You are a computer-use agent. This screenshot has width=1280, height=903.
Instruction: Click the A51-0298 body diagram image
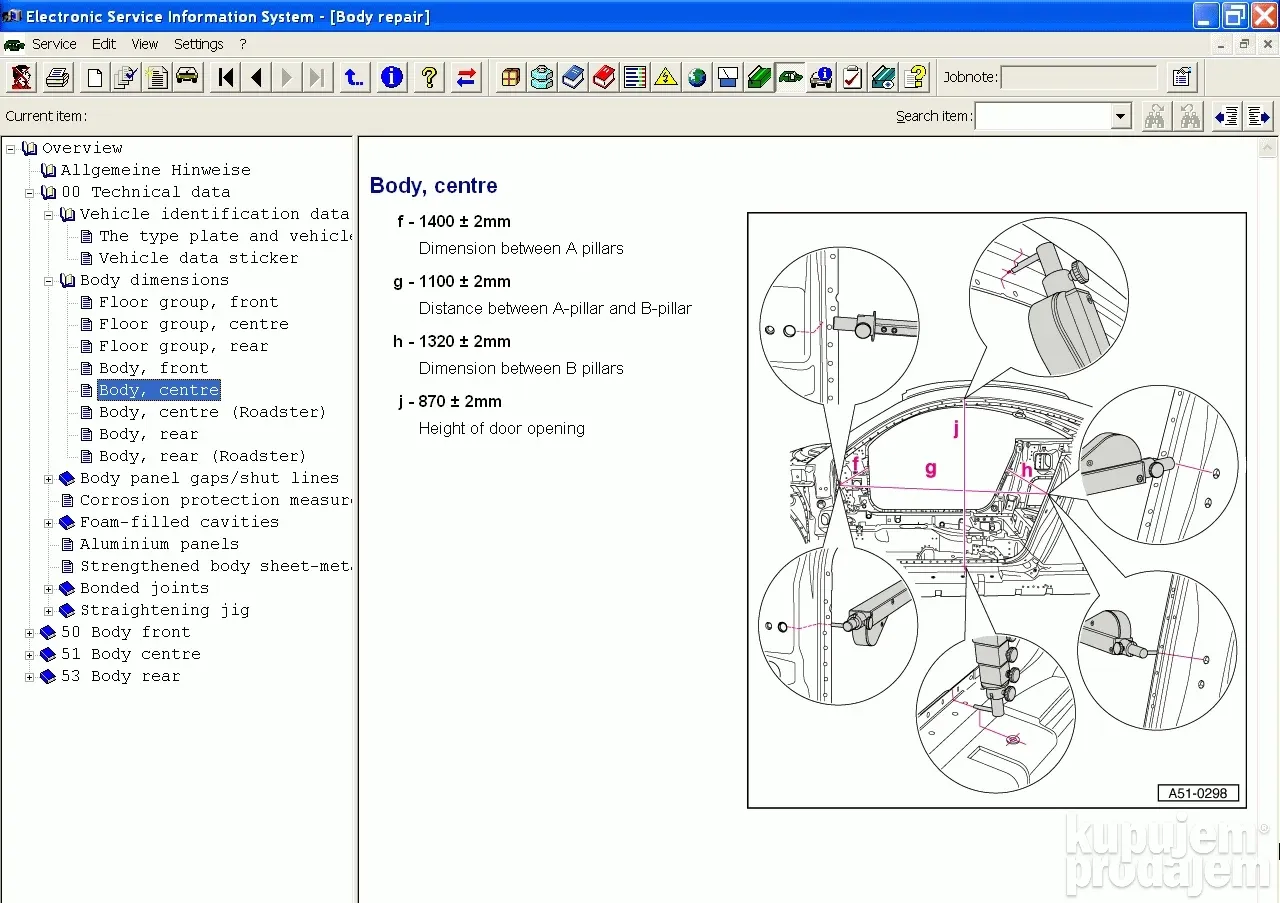[997, 510]
